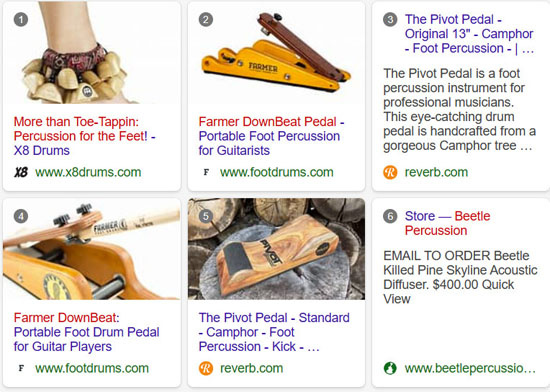Open 'More than Toe-Tappin' X8 Drums link

click(x=85, y=136)
